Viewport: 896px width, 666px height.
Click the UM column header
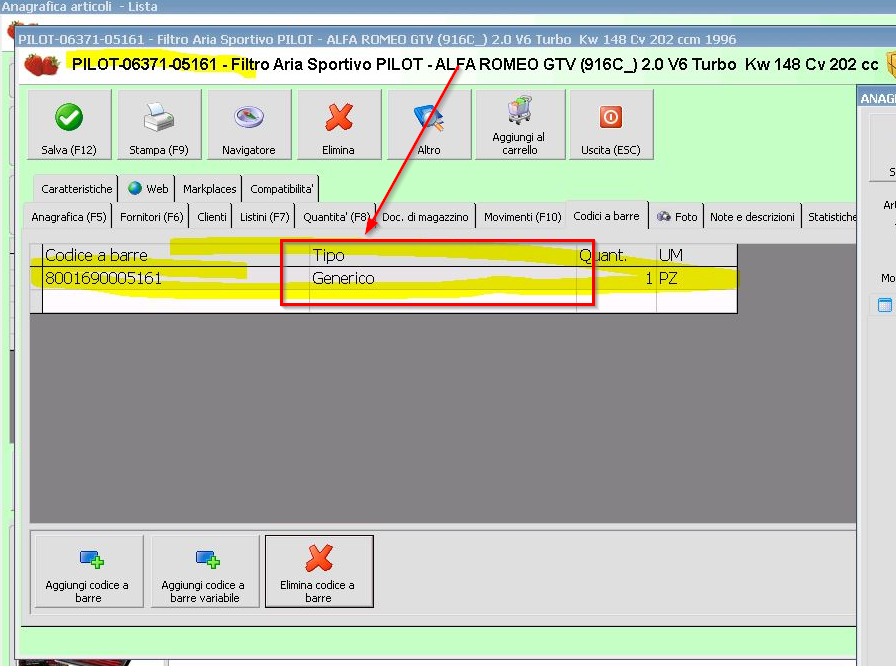pyautogui.click(x=697, y=255)
